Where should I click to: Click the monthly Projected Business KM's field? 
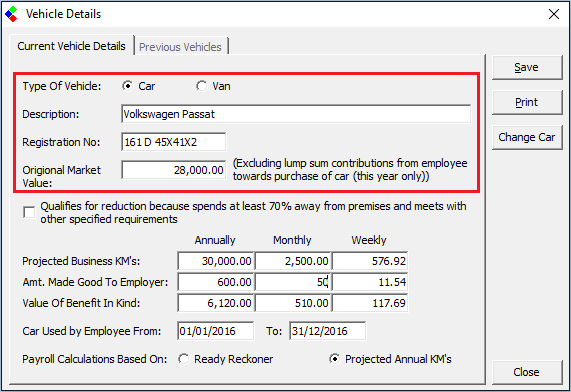coord(293,261)
